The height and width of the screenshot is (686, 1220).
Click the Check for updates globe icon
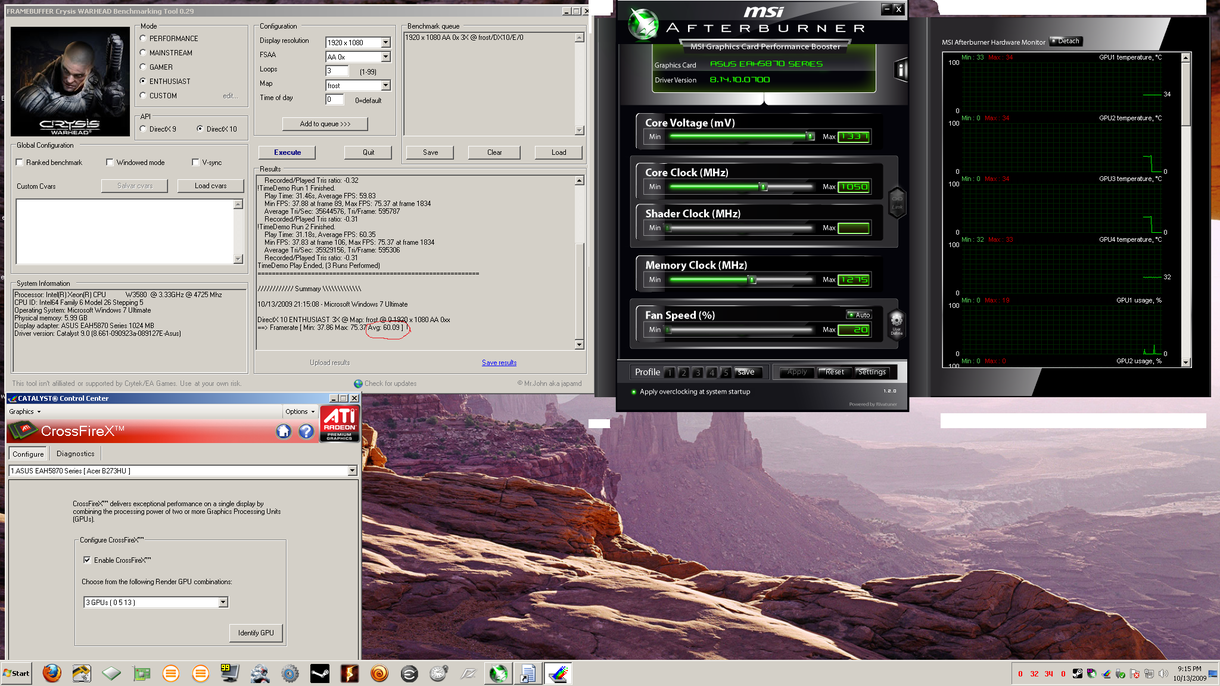point(358,383)
